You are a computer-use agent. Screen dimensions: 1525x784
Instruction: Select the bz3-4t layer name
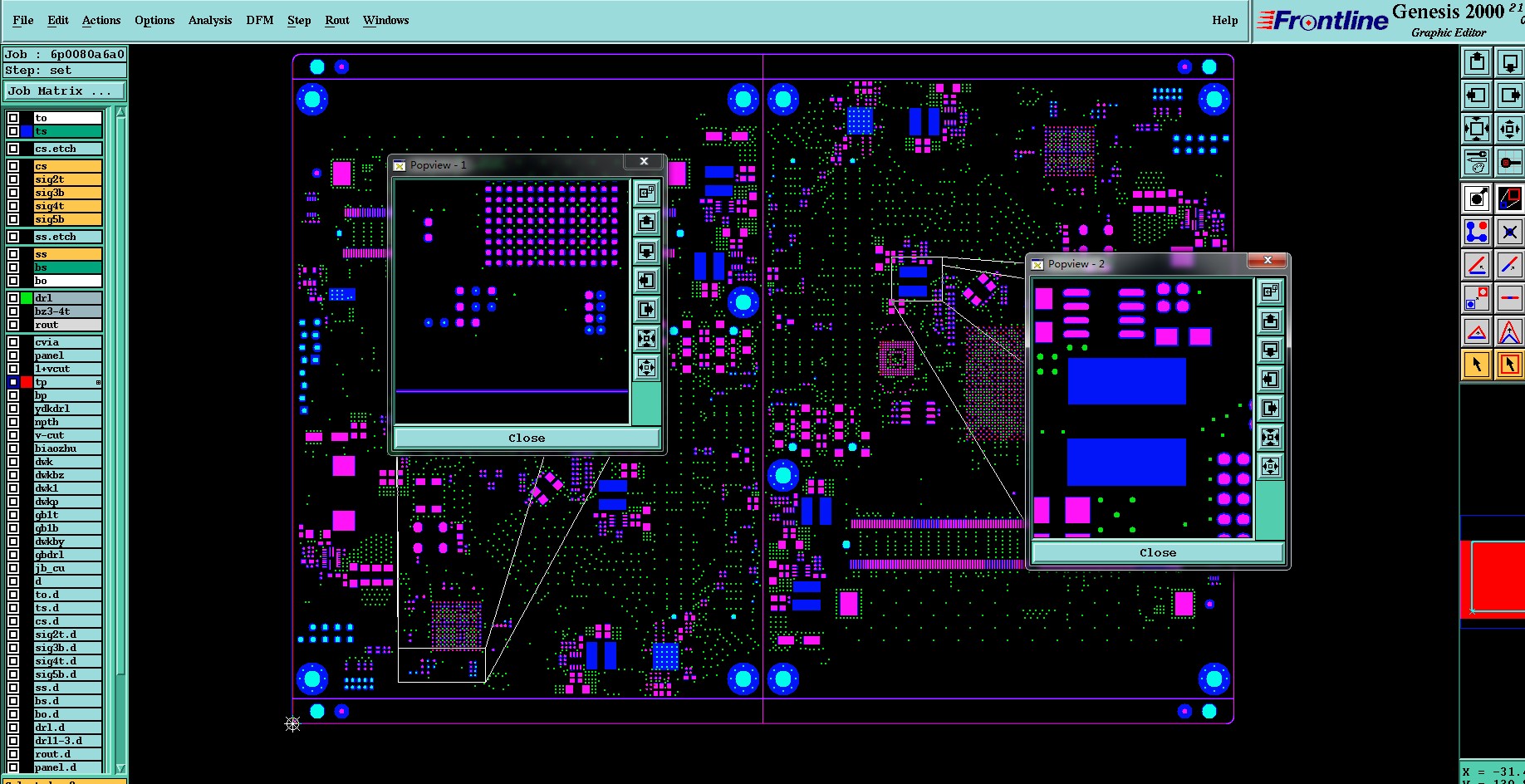tap(68, 311)
